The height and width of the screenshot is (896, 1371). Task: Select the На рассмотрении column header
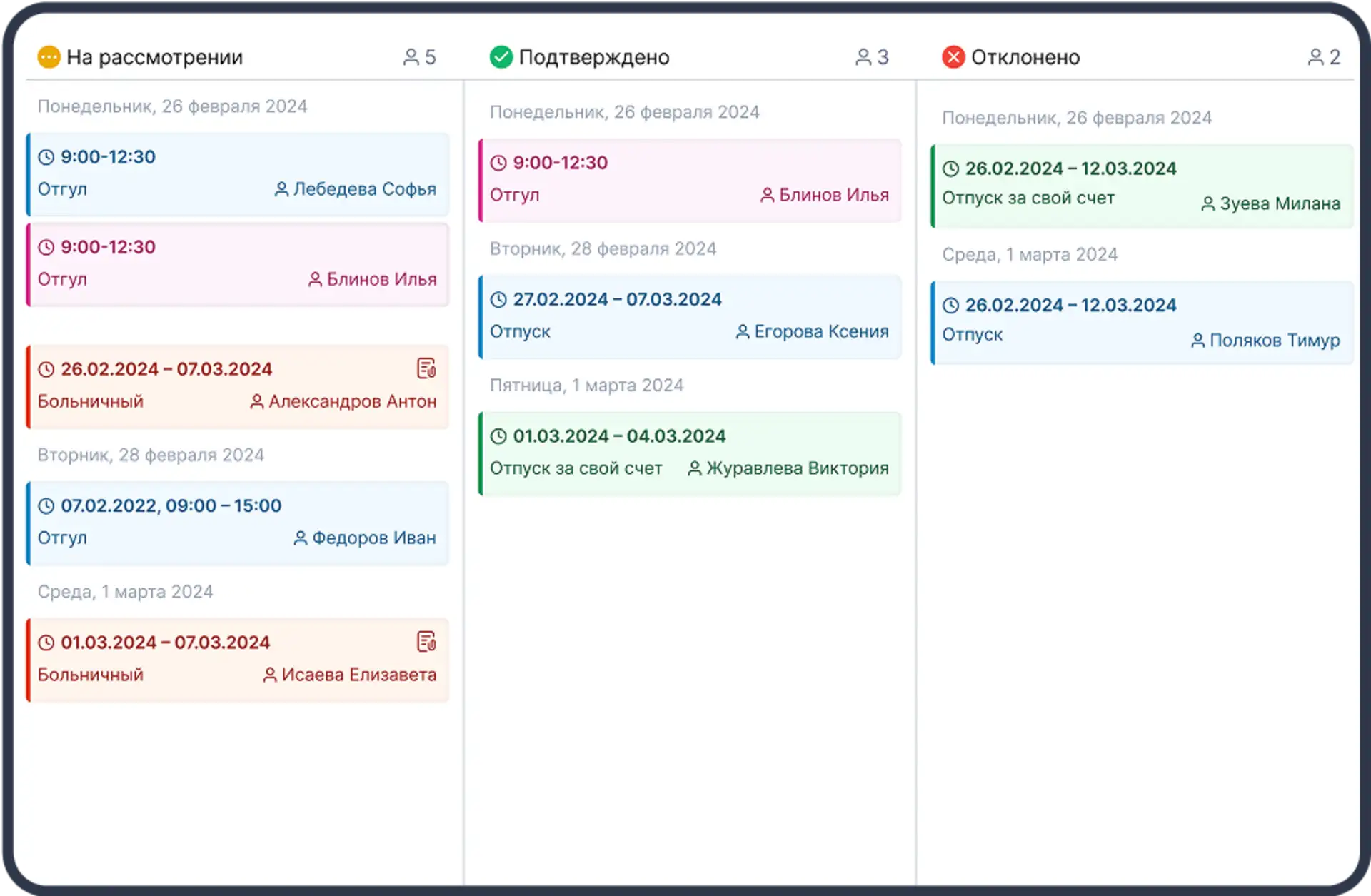tap(154, 57)
